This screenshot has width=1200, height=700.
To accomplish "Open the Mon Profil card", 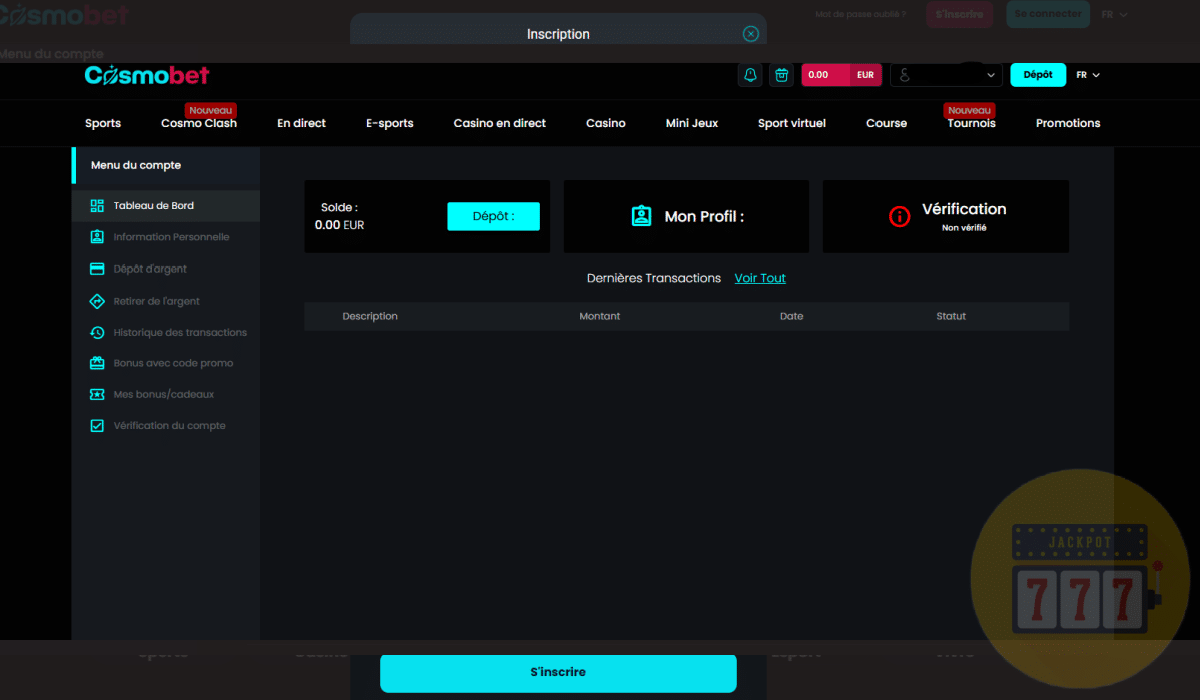I will click(x=686, y=216).
